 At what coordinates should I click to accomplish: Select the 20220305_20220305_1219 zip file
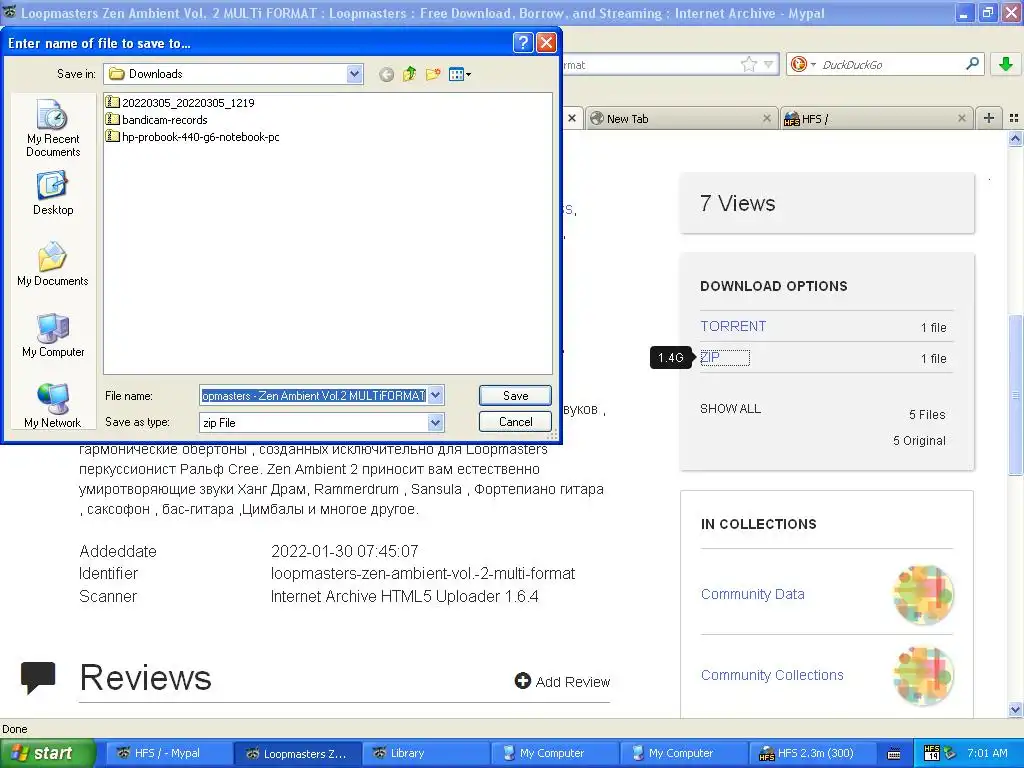click(180, 103)
